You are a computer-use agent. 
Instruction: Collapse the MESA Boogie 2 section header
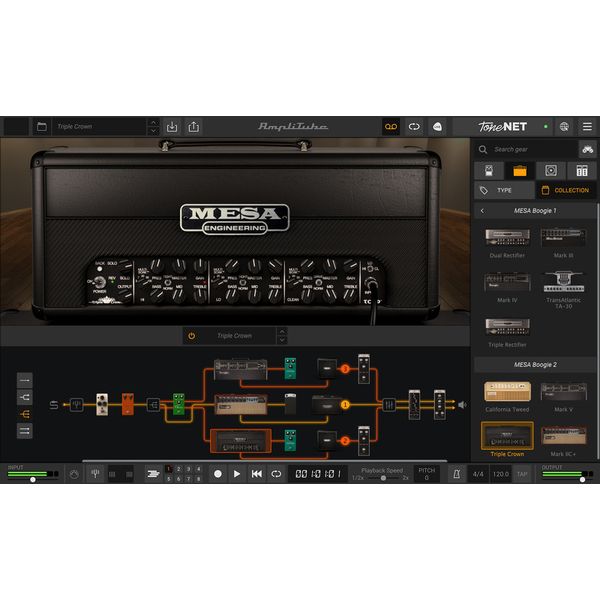click(x=535, y=365)
